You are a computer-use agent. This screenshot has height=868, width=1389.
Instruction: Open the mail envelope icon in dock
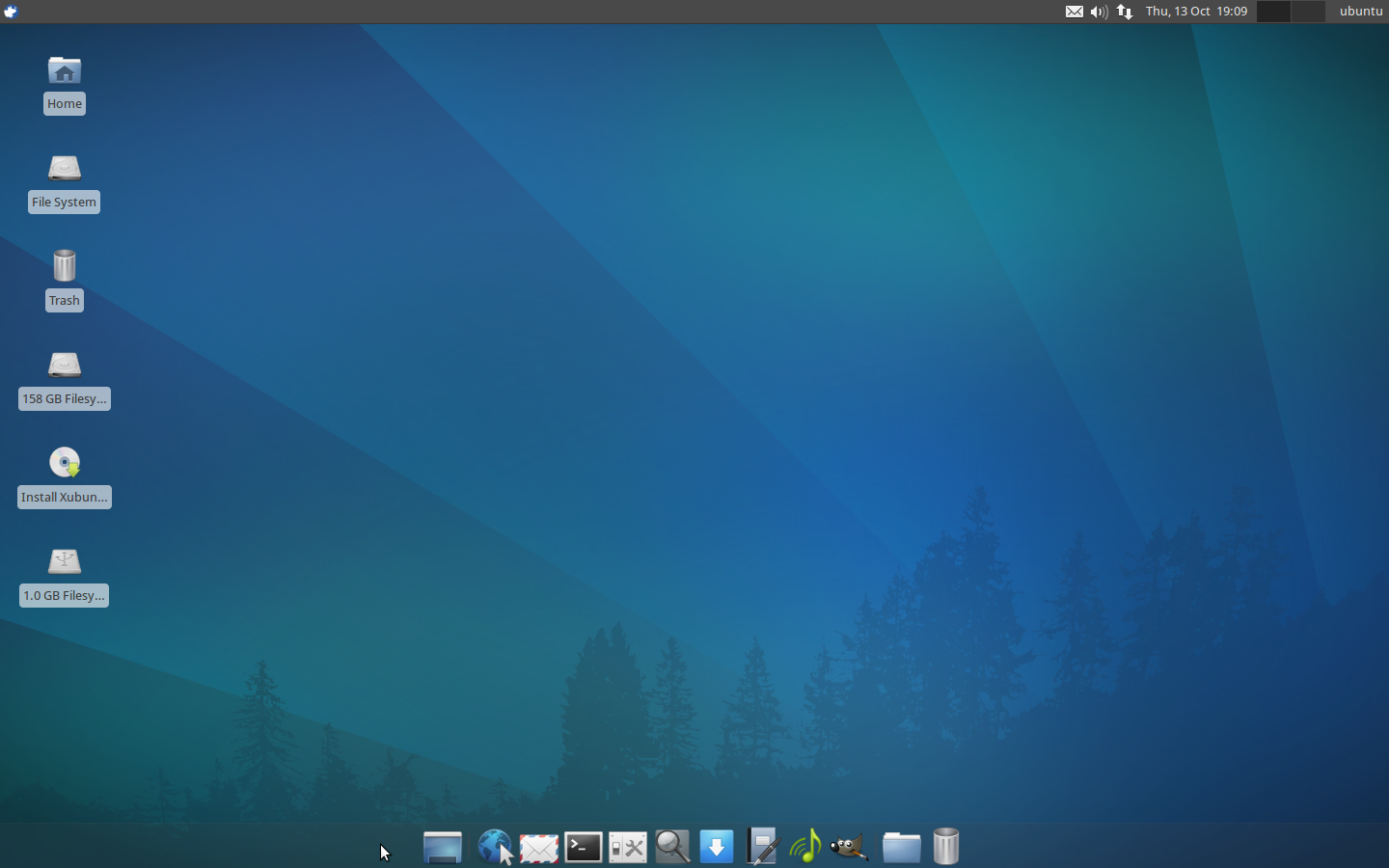tap(539, 848)
